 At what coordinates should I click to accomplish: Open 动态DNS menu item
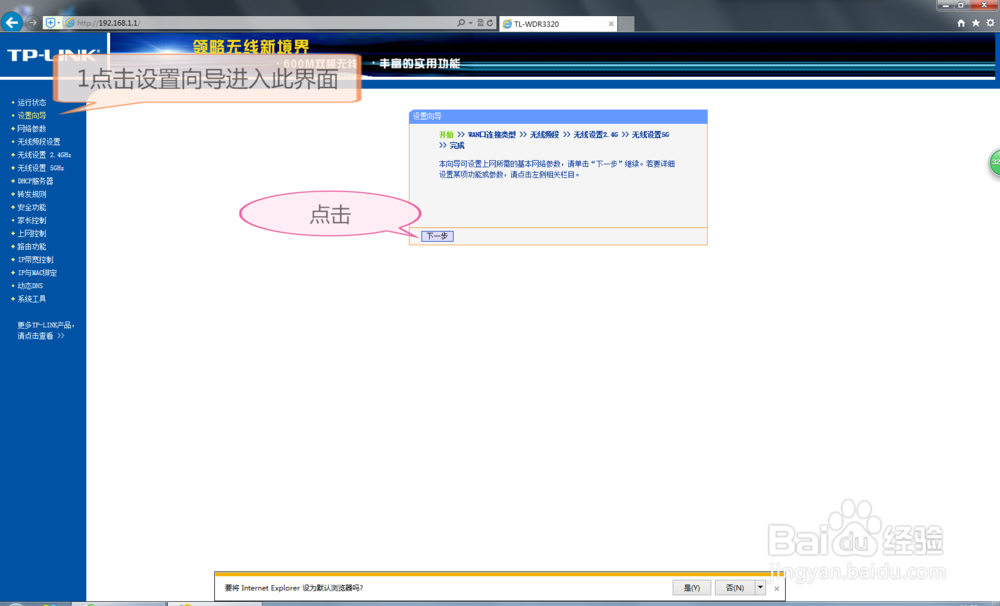[30, 286]
